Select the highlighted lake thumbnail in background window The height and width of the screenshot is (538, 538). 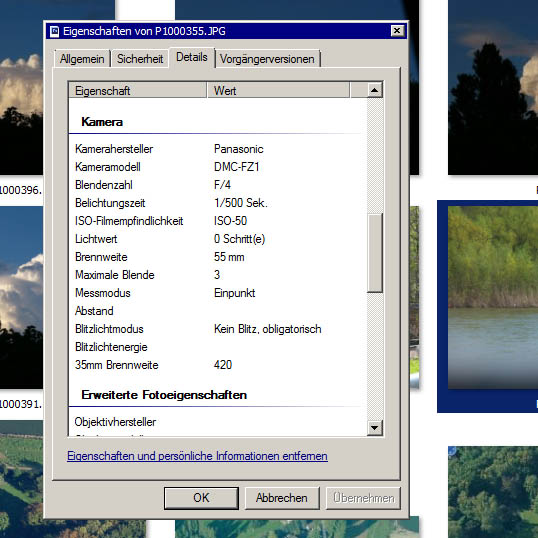pyautogui.click(x=493, y=297)
